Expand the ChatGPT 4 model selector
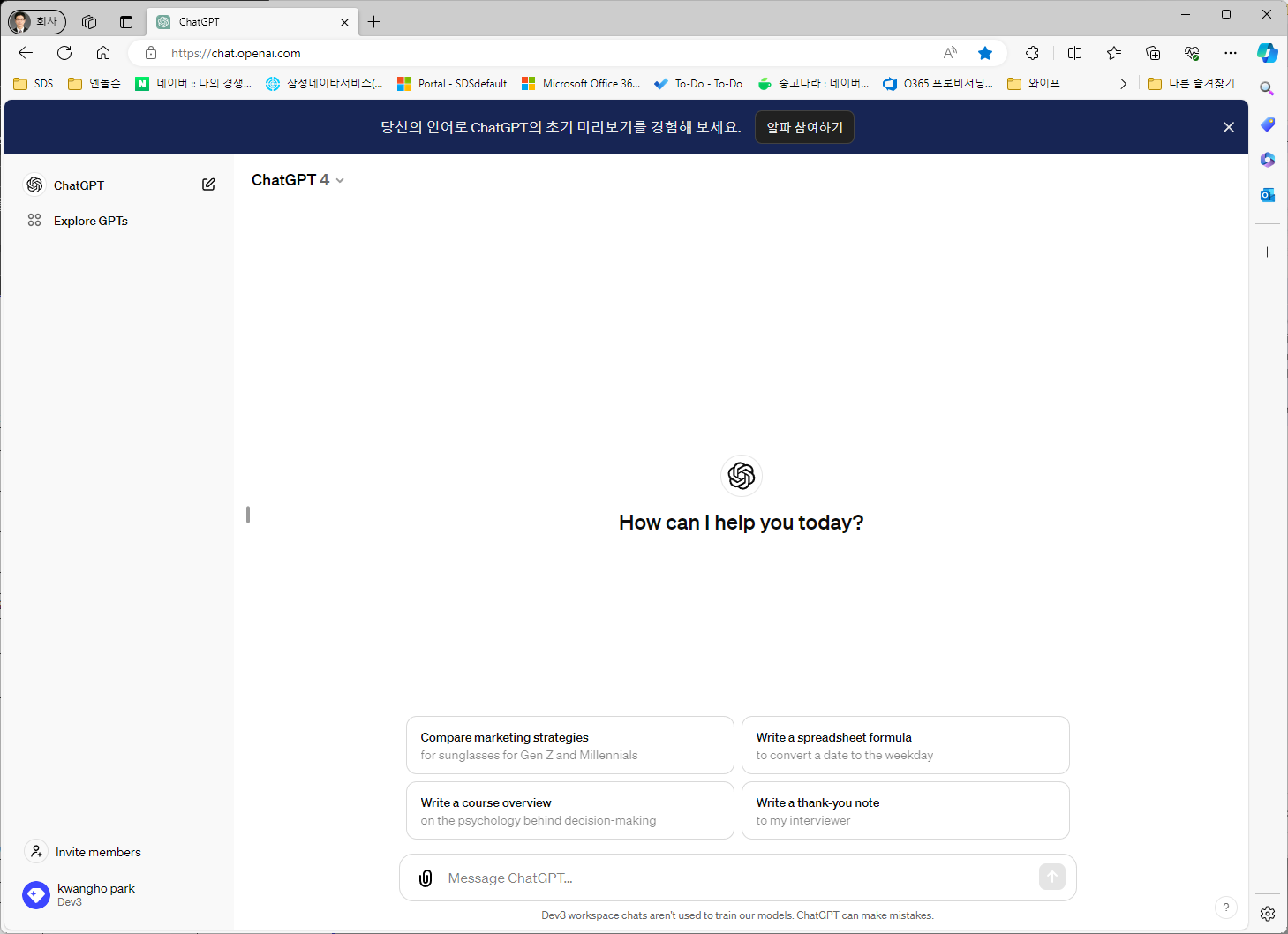 click(x=298, y=180)
